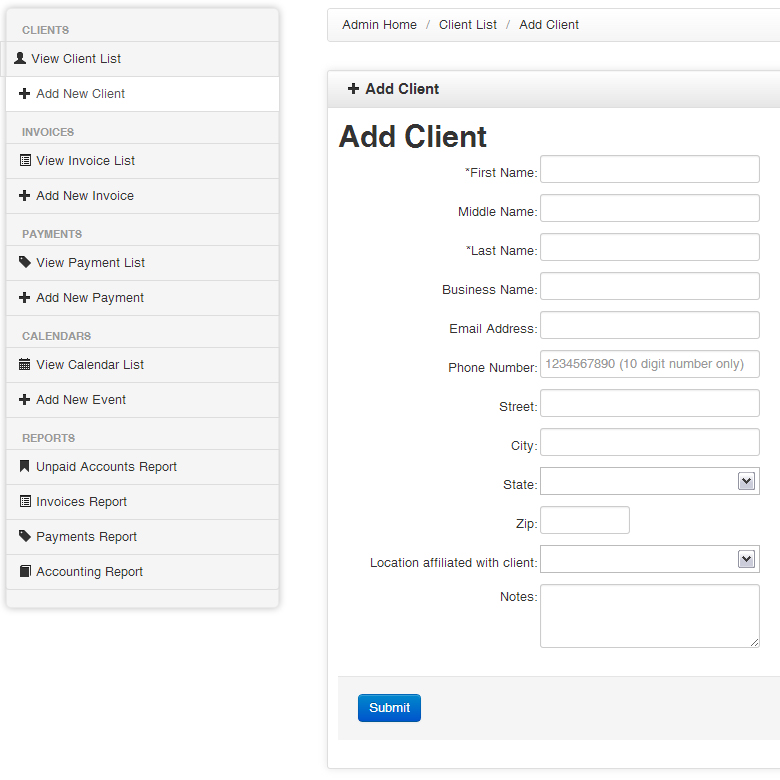Follow the Client List breadcrumb link
Image resolution: width=780 pixels, height=780 pixels.
click(468, 25)
